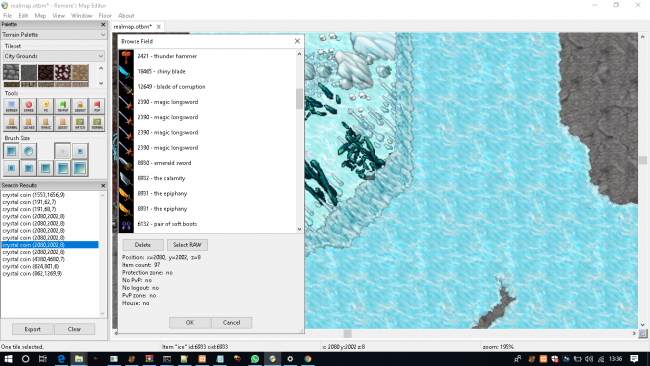Click the Select RAW button
The image size is (650, 366).
click(187, 245)
